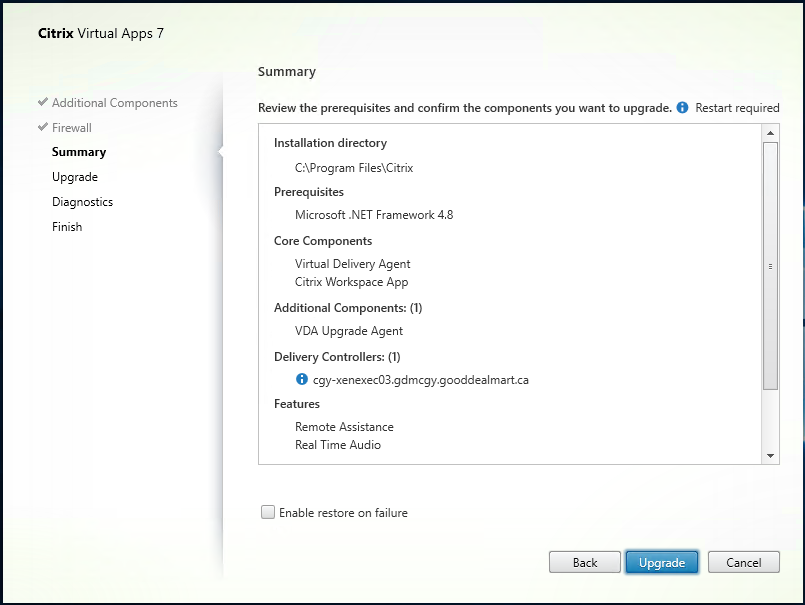The height and width of the screenshot is (605, 805).
Task: Jump to the Finish step
Action: [x=67, y=227]
